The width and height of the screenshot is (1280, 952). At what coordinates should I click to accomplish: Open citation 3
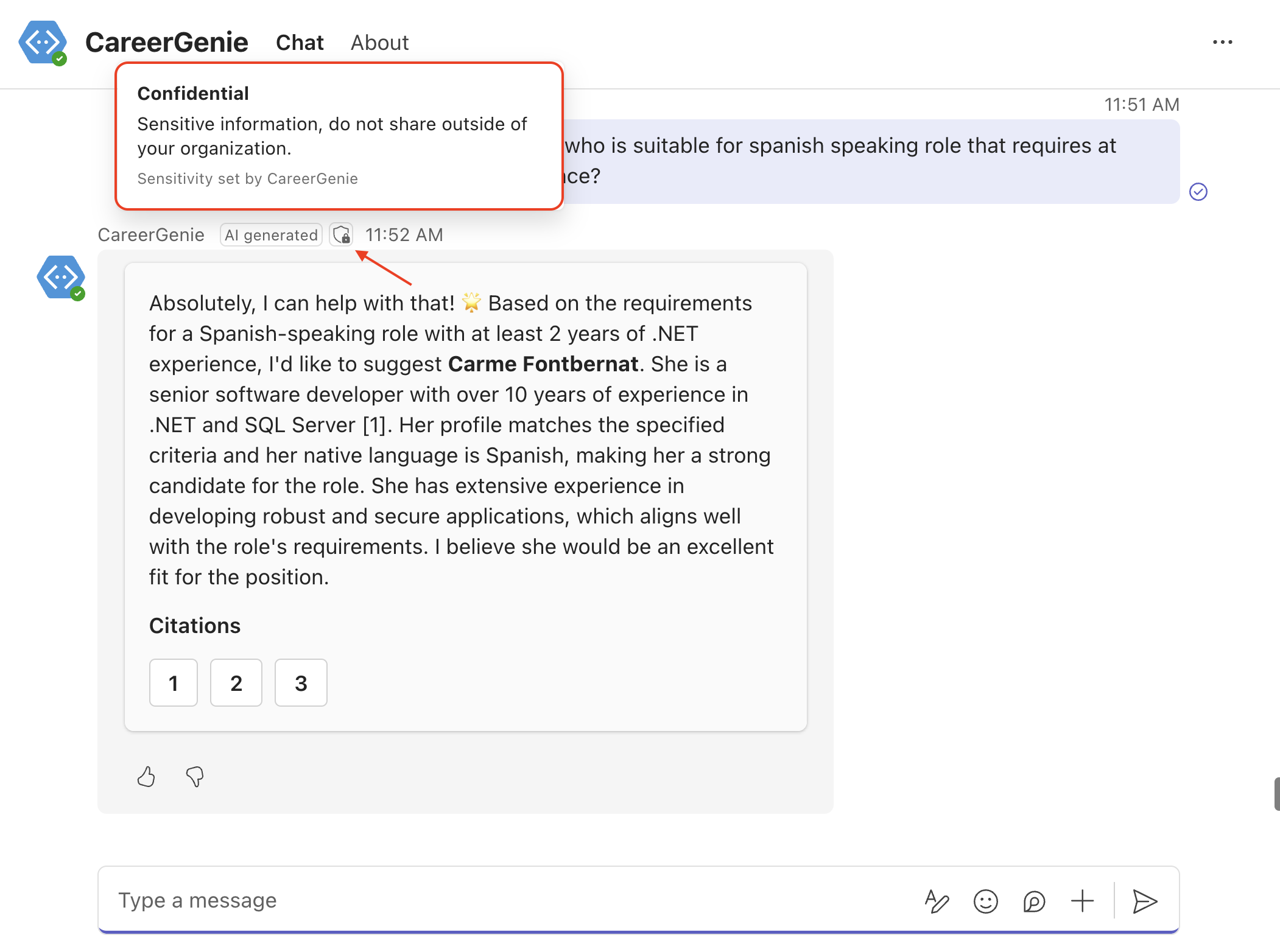(x=301, y=683)
